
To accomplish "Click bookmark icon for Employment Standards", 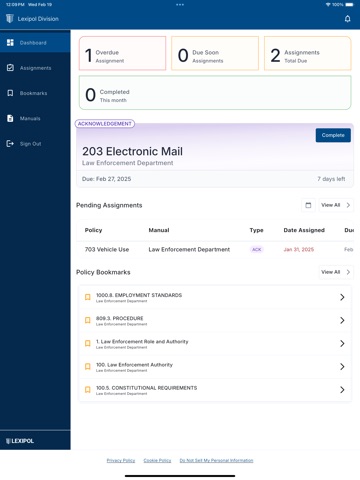I will 87,297.
